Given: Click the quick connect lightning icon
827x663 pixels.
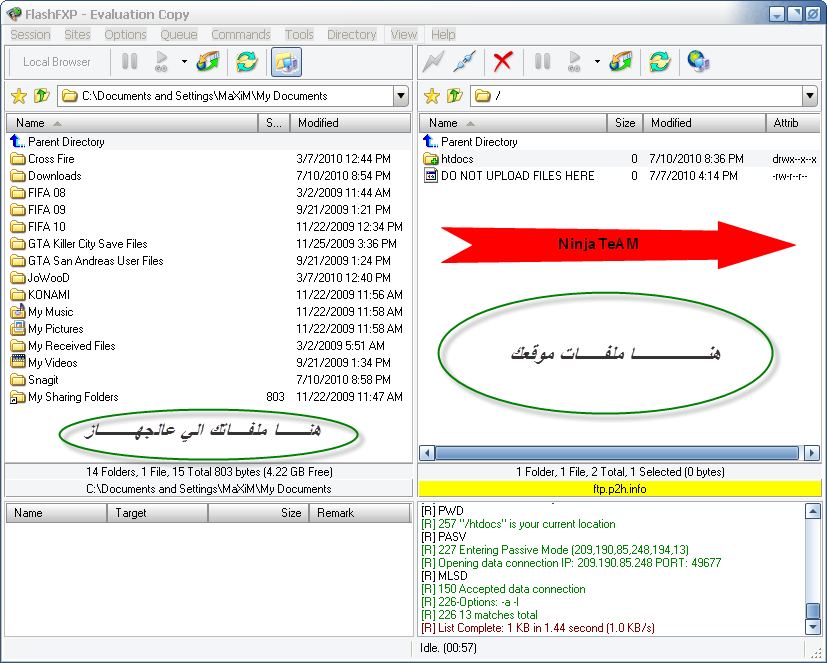Looking at the screenshot, I should click(434, 62).
